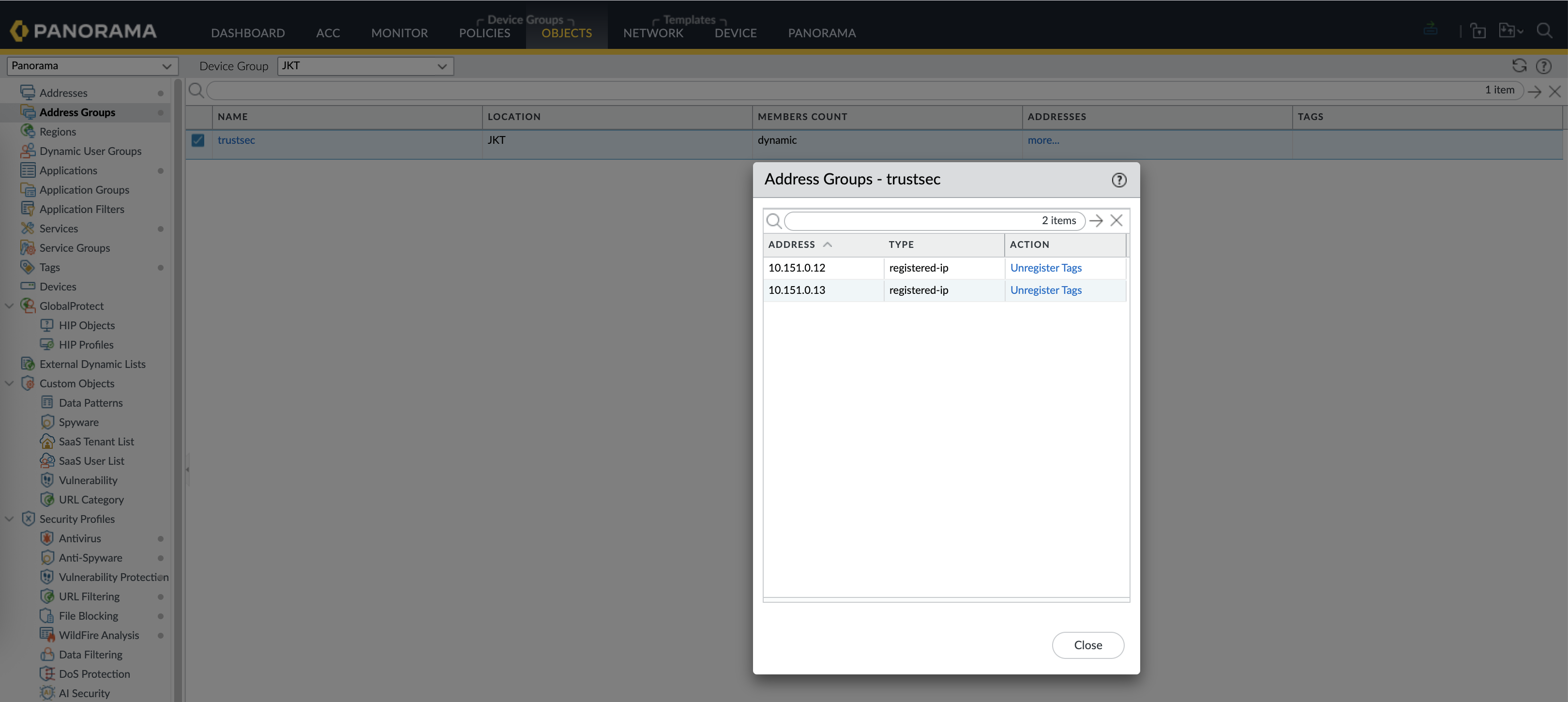Switch to the MONITOR tab
Screen dimensions: 1568x702
pyautogui.click(x=399, y=33)
